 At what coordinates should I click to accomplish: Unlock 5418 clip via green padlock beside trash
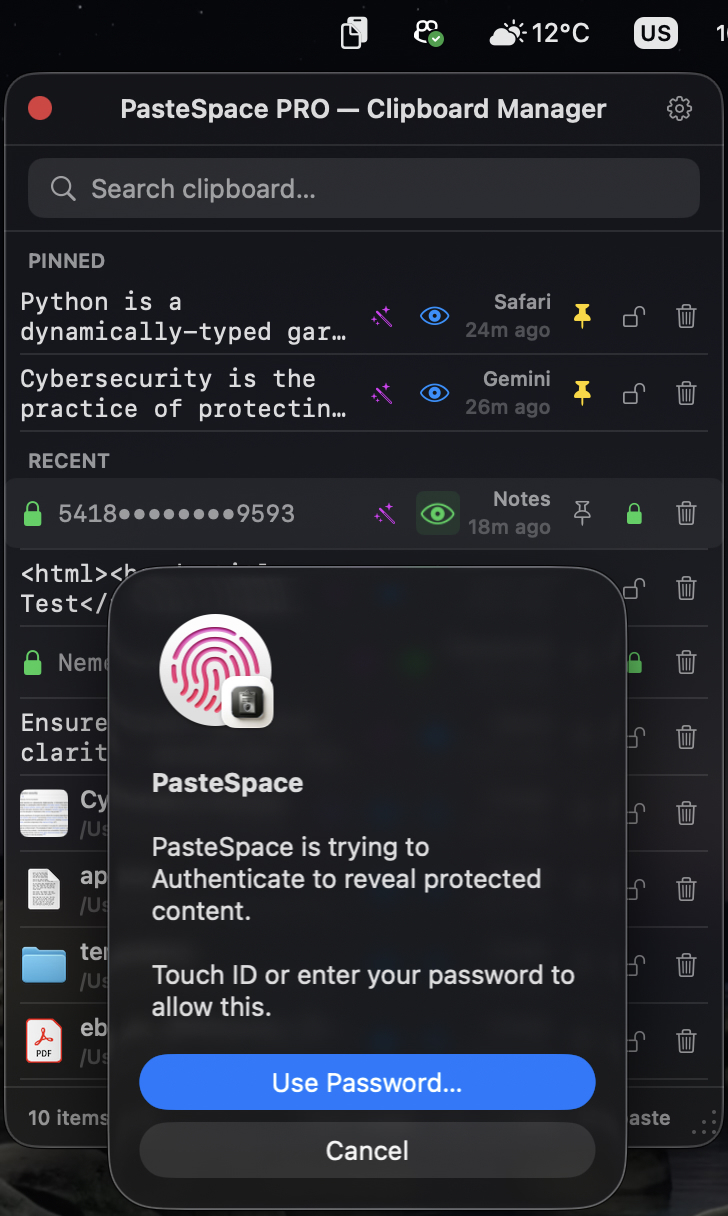click(x=634, y=514)
